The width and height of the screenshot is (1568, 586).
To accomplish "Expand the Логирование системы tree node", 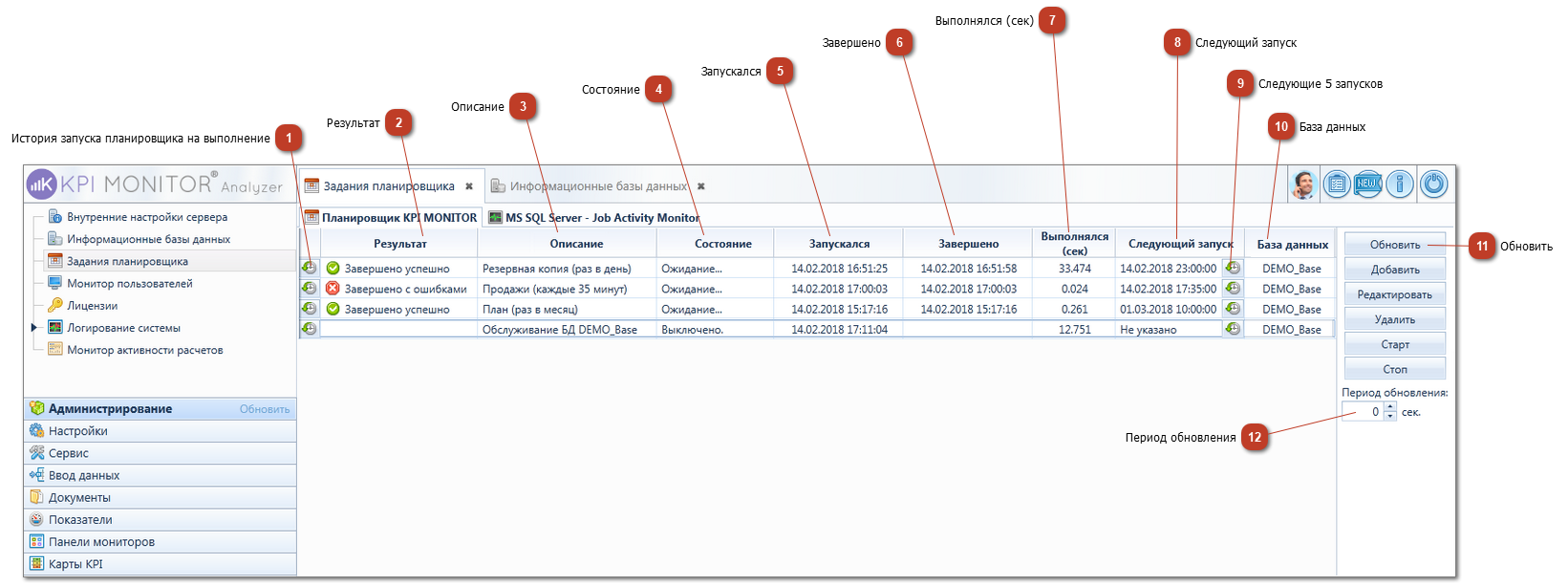I will [x=34, y=327].
